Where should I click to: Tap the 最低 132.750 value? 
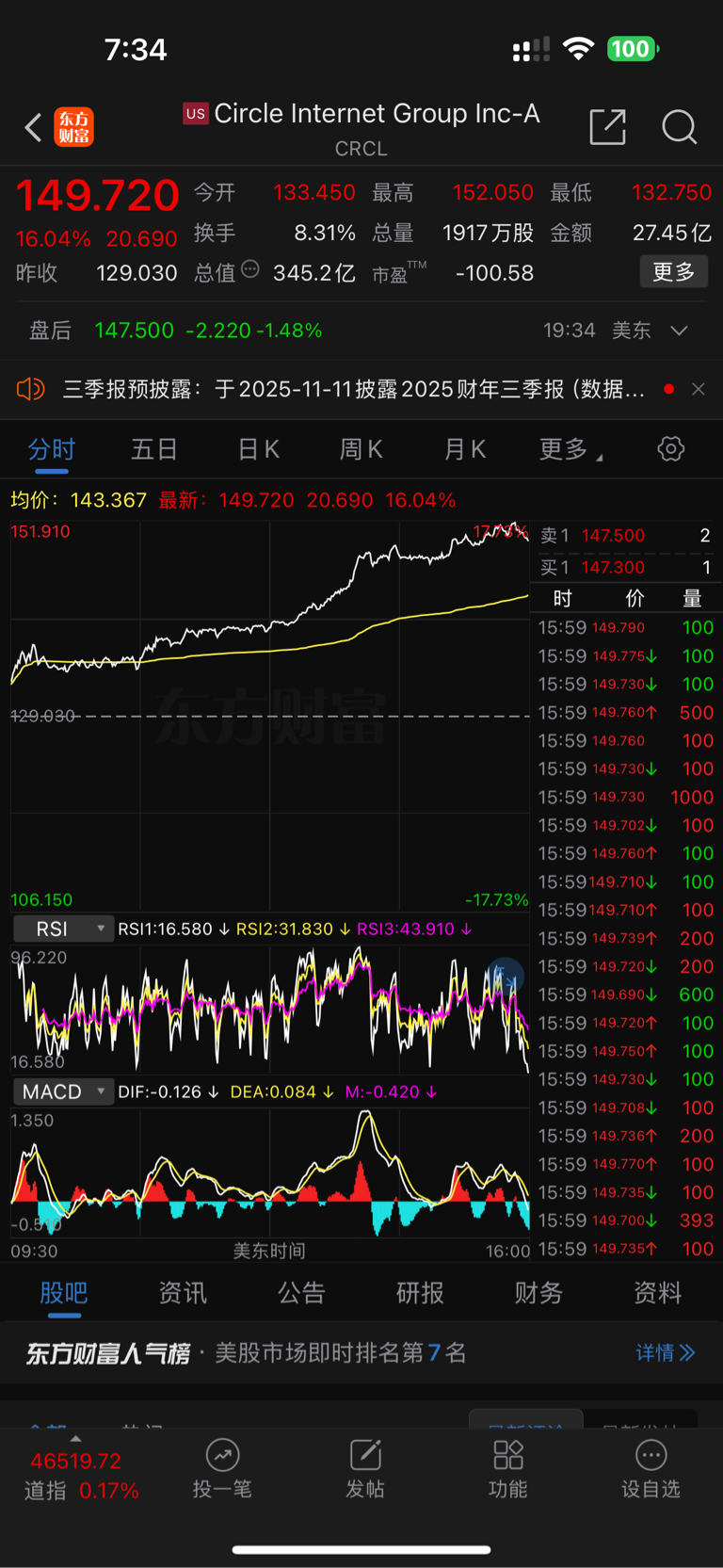point(671,192)
